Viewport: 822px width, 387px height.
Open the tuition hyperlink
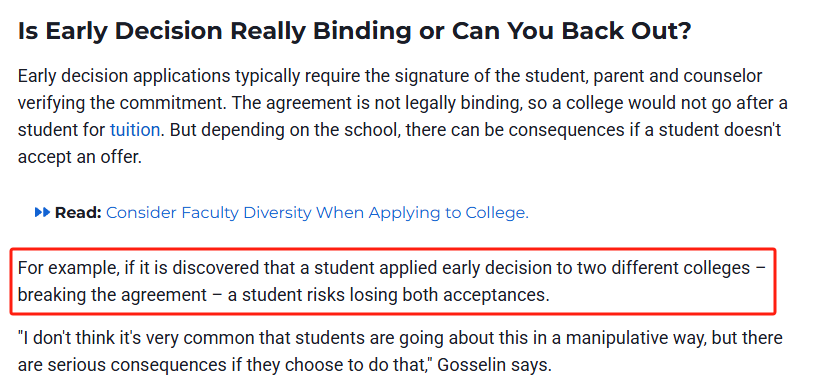(135, 130)
